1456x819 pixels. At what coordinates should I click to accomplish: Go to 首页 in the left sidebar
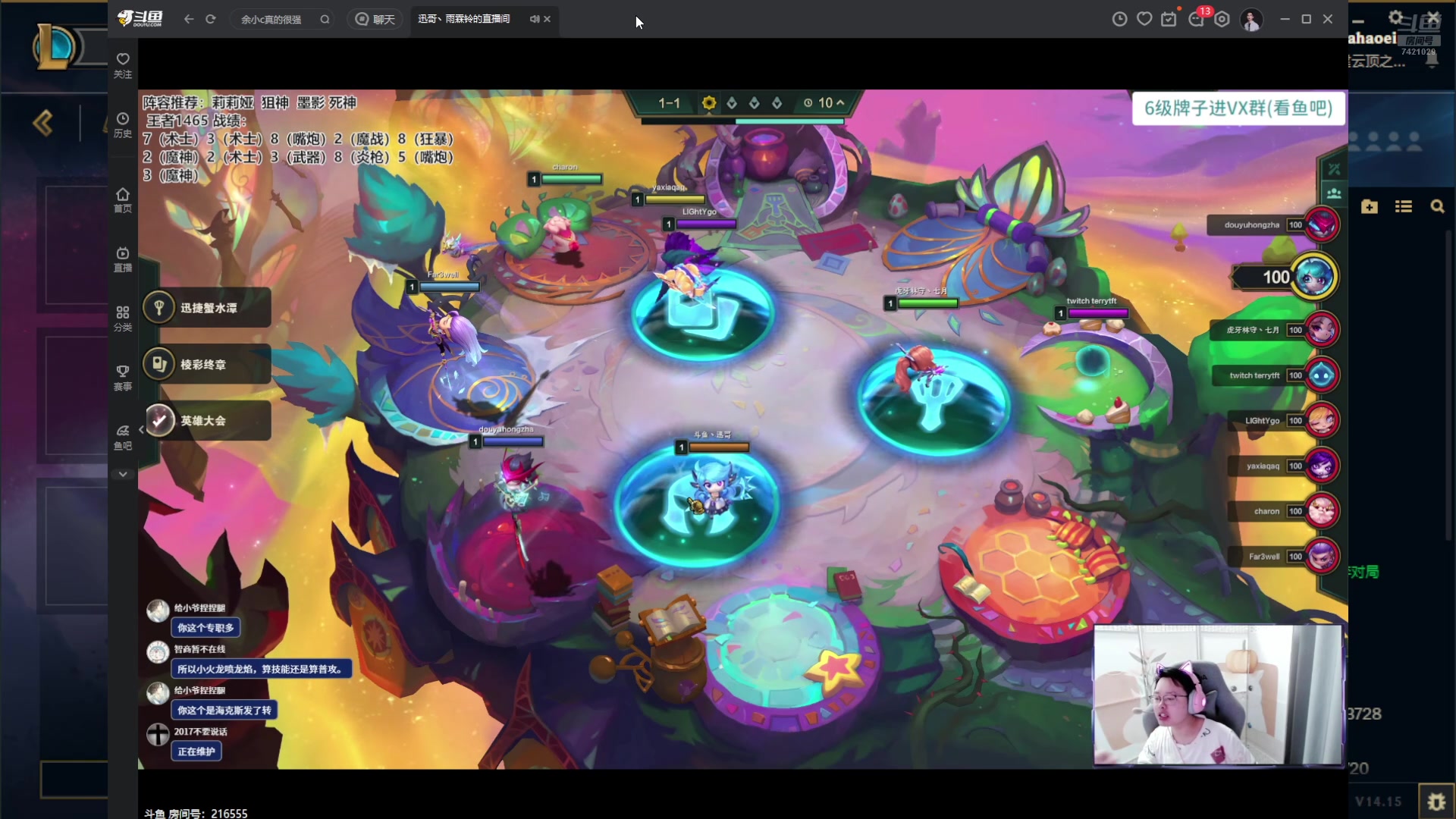pos(123,200)
